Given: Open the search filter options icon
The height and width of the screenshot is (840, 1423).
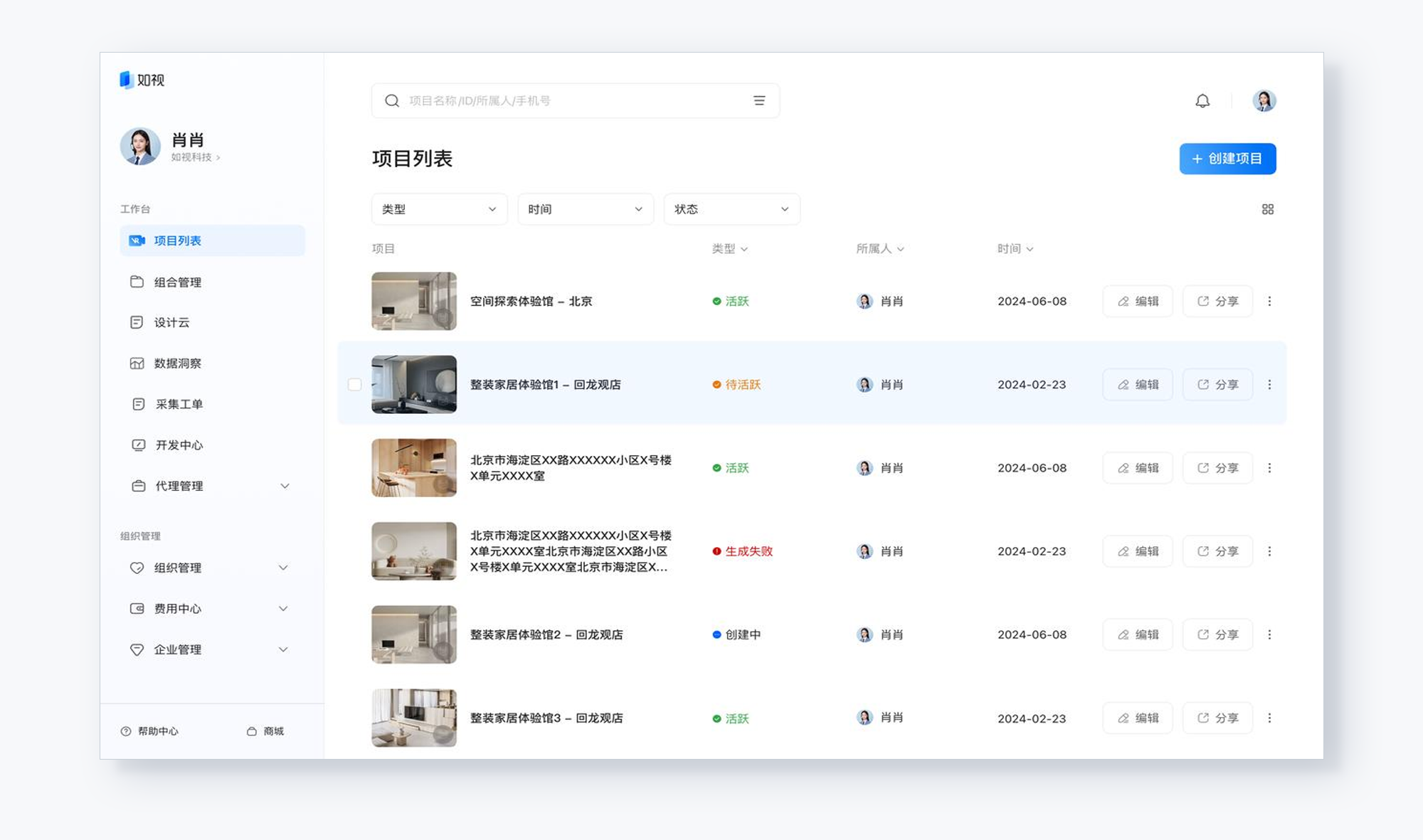Looking at the screenshot, I should (759, 101).
